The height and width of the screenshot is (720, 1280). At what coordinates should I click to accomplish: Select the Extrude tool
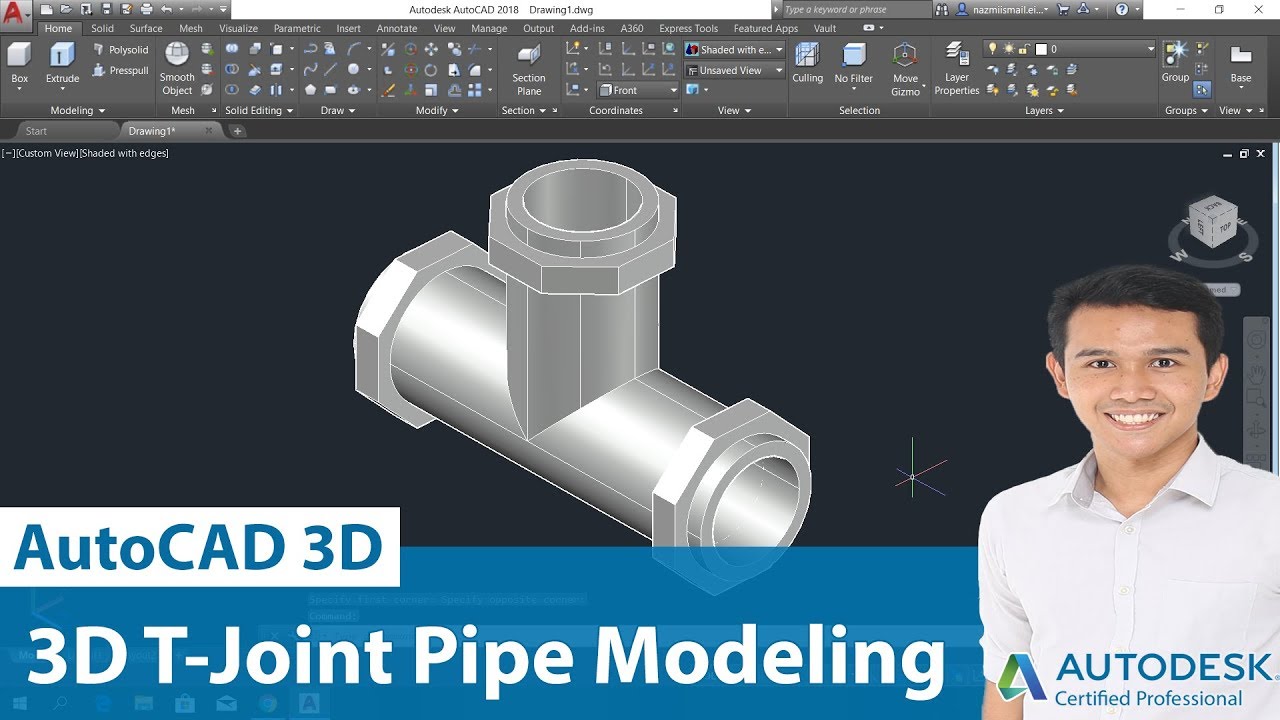[62, 65]
